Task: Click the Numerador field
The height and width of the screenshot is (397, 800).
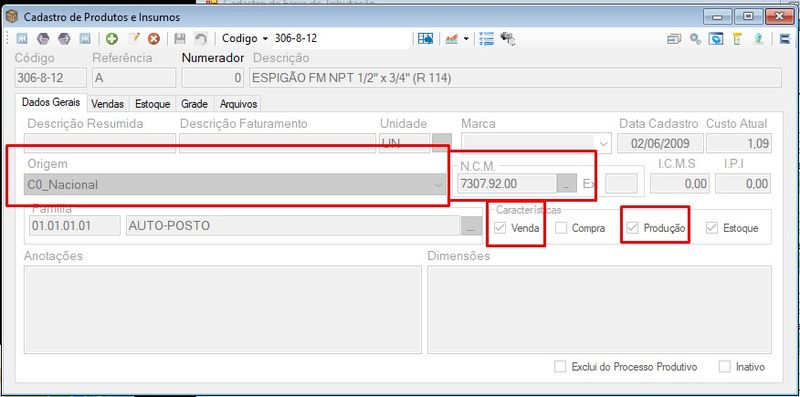Action: 213,78
